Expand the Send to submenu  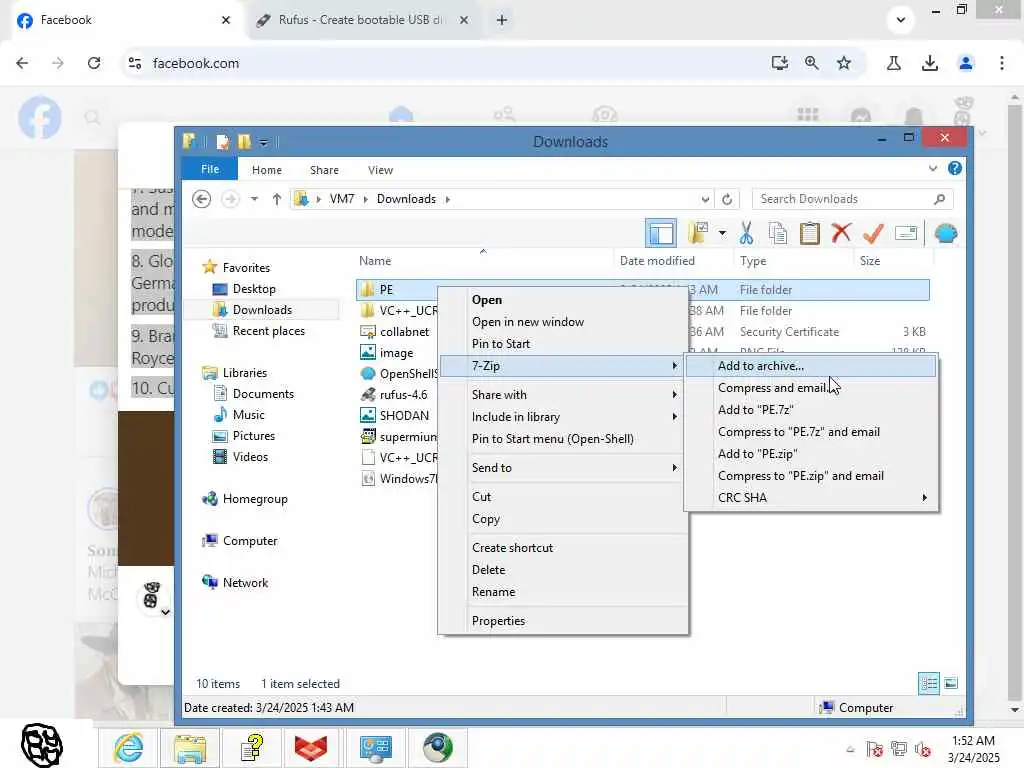click(x=563, y=468)
